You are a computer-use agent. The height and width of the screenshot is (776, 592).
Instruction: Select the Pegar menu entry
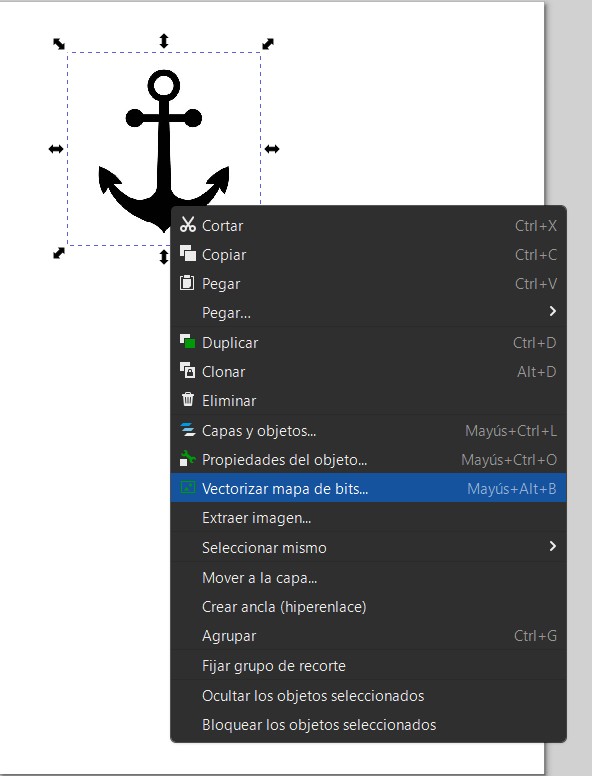(368, 284)
